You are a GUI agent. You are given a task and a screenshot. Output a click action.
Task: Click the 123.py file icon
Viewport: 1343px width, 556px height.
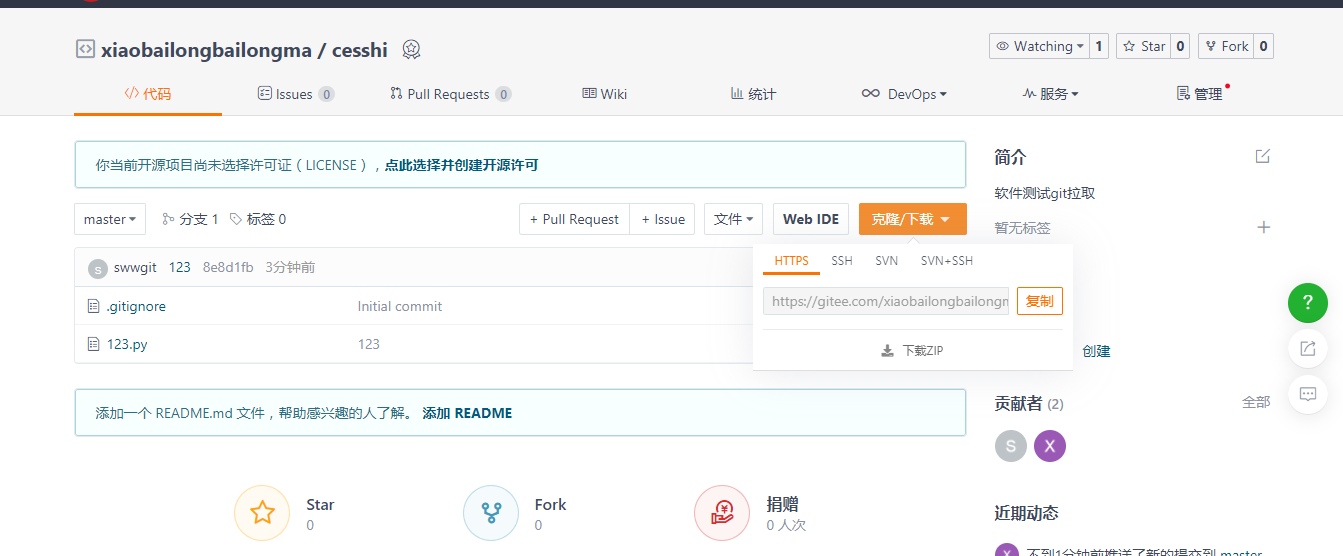94,344
